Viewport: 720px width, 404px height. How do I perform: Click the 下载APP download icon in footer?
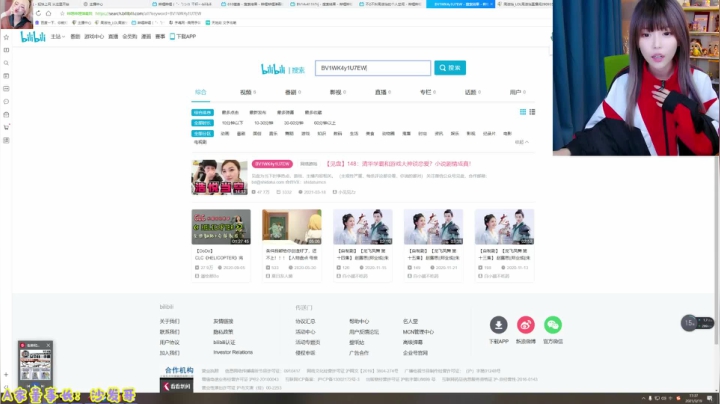[x=498, y=325]
